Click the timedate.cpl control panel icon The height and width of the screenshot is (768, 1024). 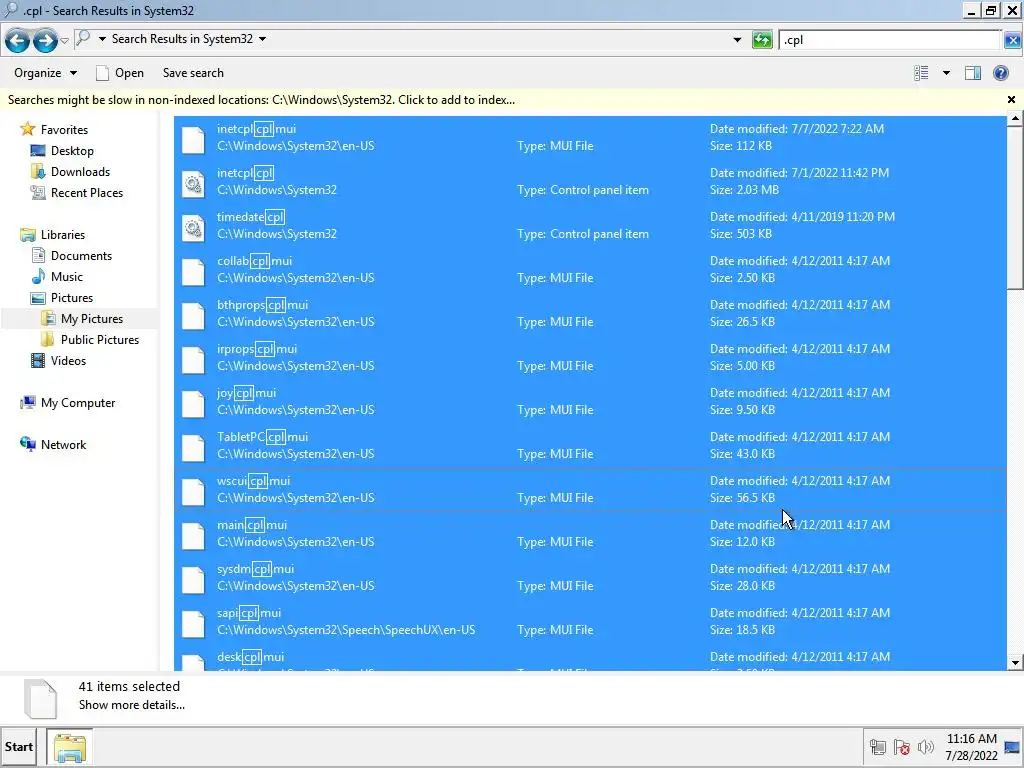pyautogui.click(x=193, y=228)
